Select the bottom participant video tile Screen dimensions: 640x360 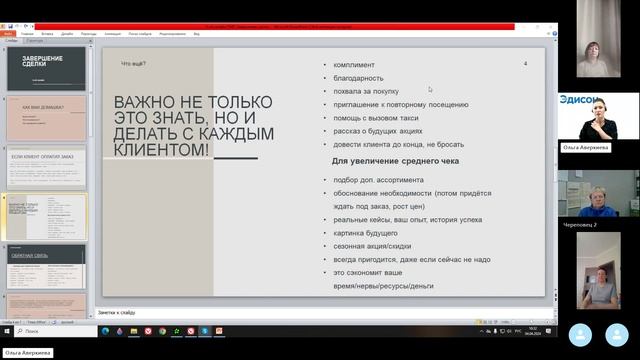click(x=598, y=271)
